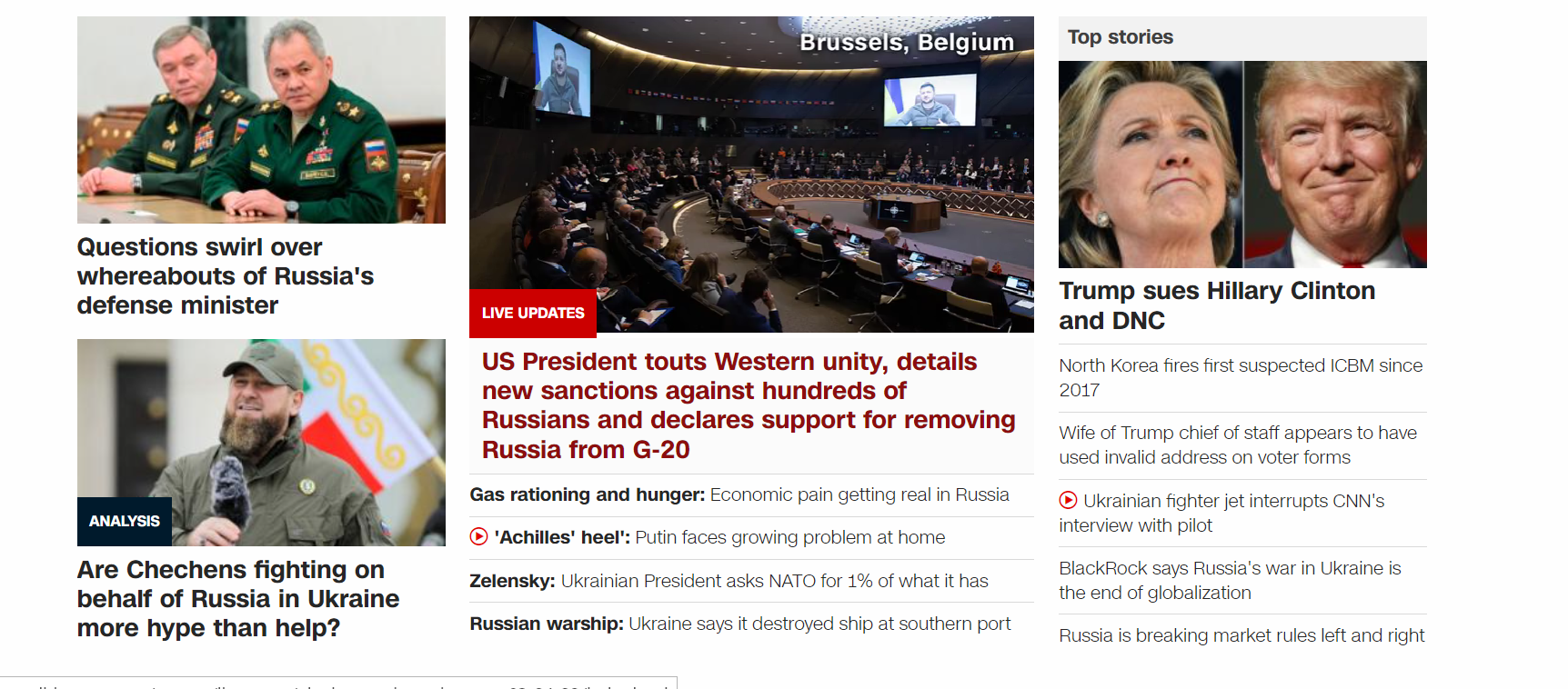Image resolution: width=1568 pixels, height=689 pixels.
Task: Open the ANALYSIS label on Chechen photo
Action: 125,521
